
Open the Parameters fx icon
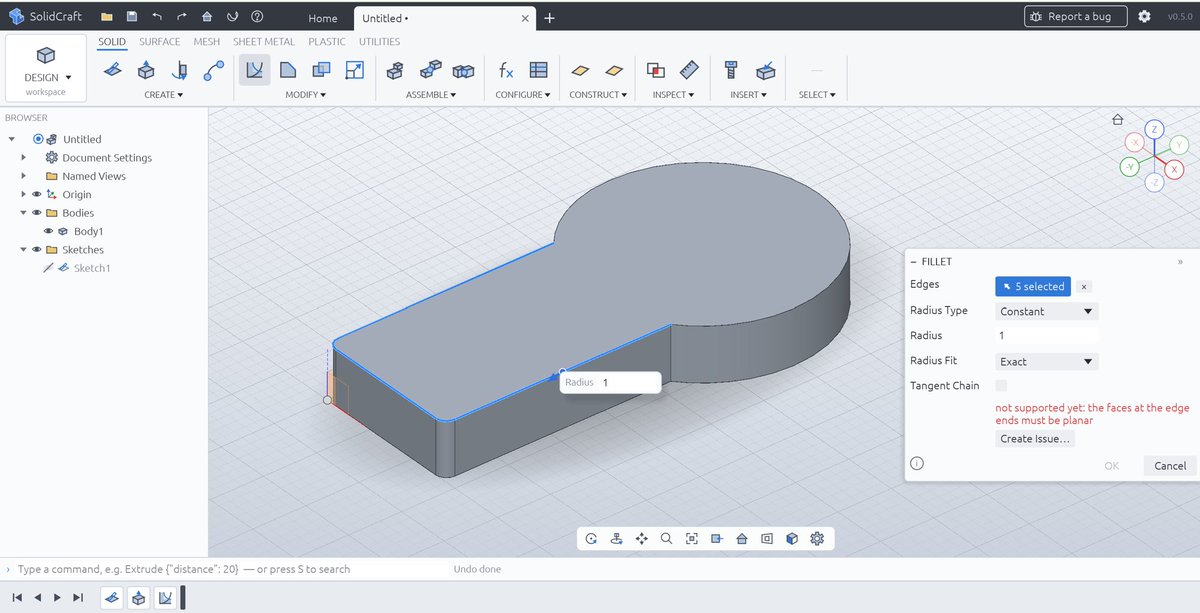[x=506, y=70]
